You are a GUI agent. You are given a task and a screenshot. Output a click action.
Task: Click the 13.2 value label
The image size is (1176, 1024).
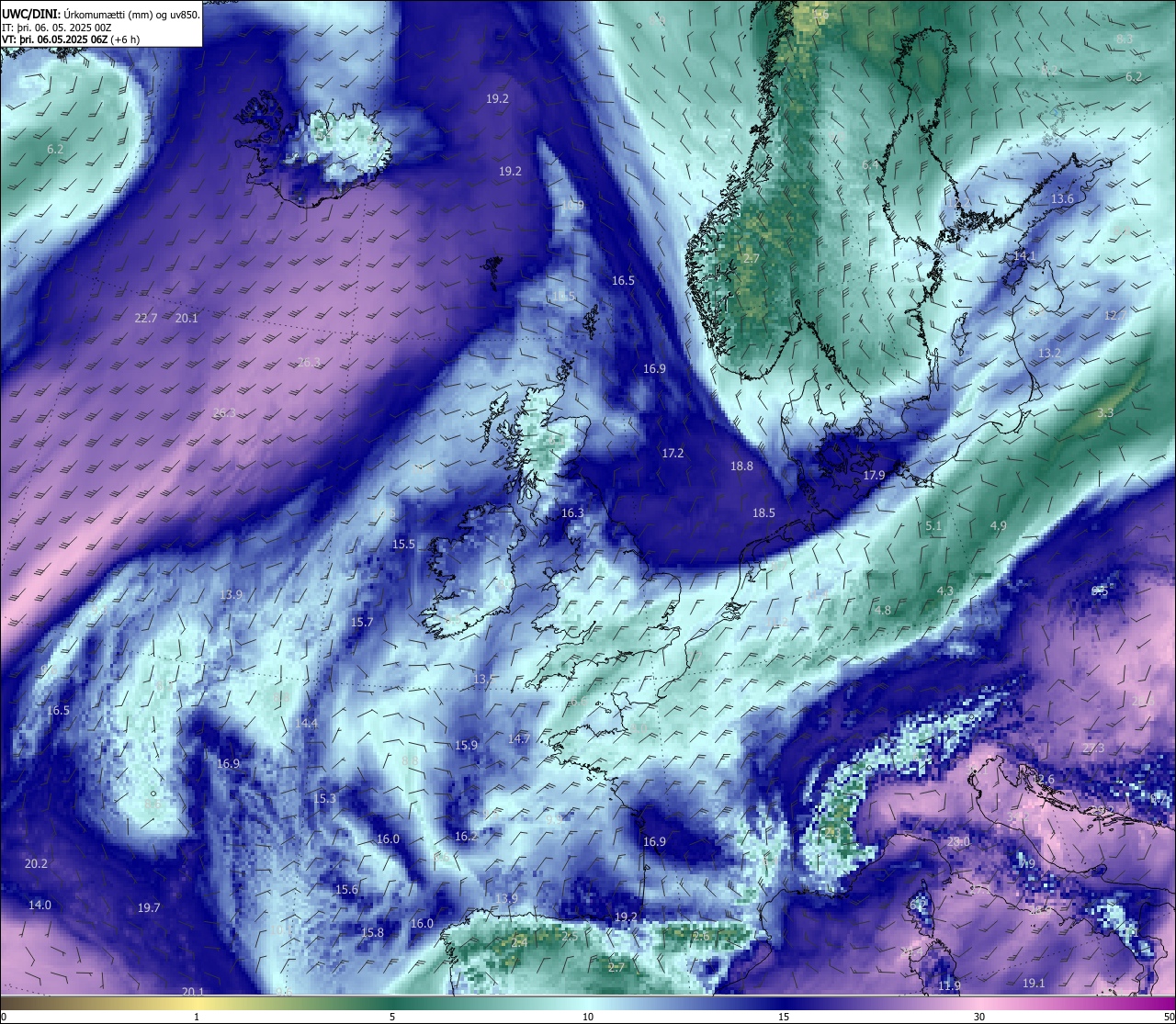(1049, 354)
